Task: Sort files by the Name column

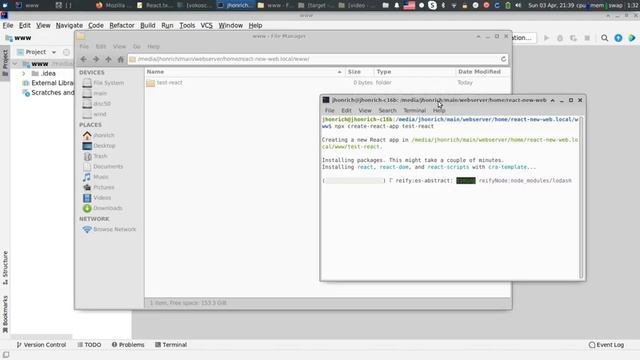Action: pos(244,72)
